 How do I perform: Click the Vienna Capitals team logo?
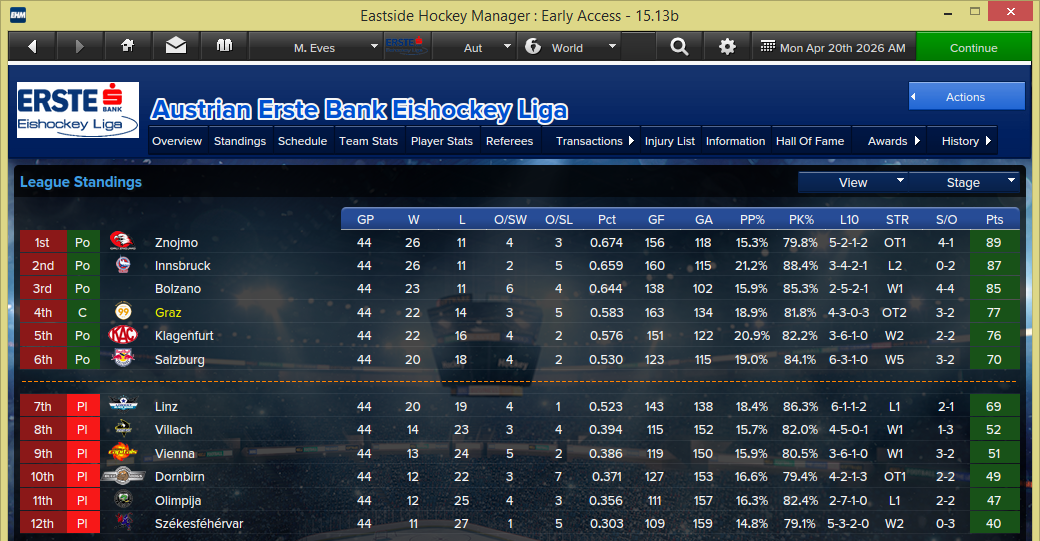coord(123,452)
